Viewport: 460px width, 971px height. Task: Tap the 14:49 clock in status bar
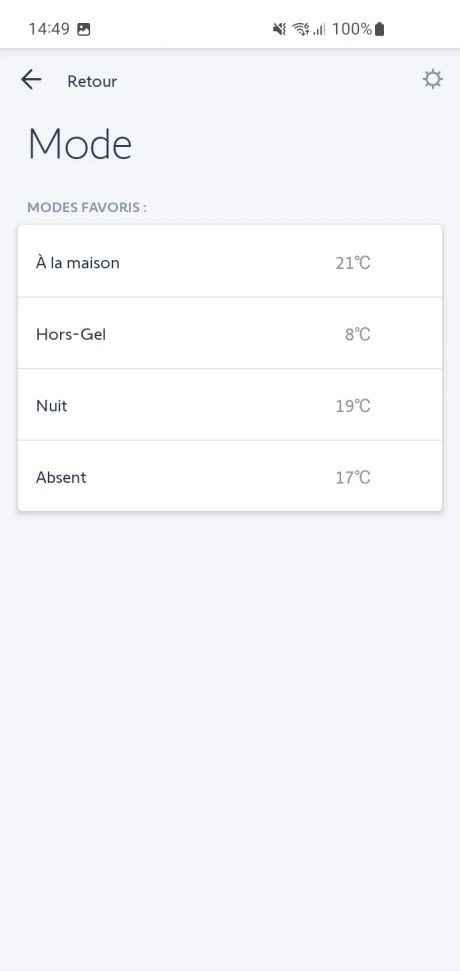pyautogui.click(x=49, y=29)
